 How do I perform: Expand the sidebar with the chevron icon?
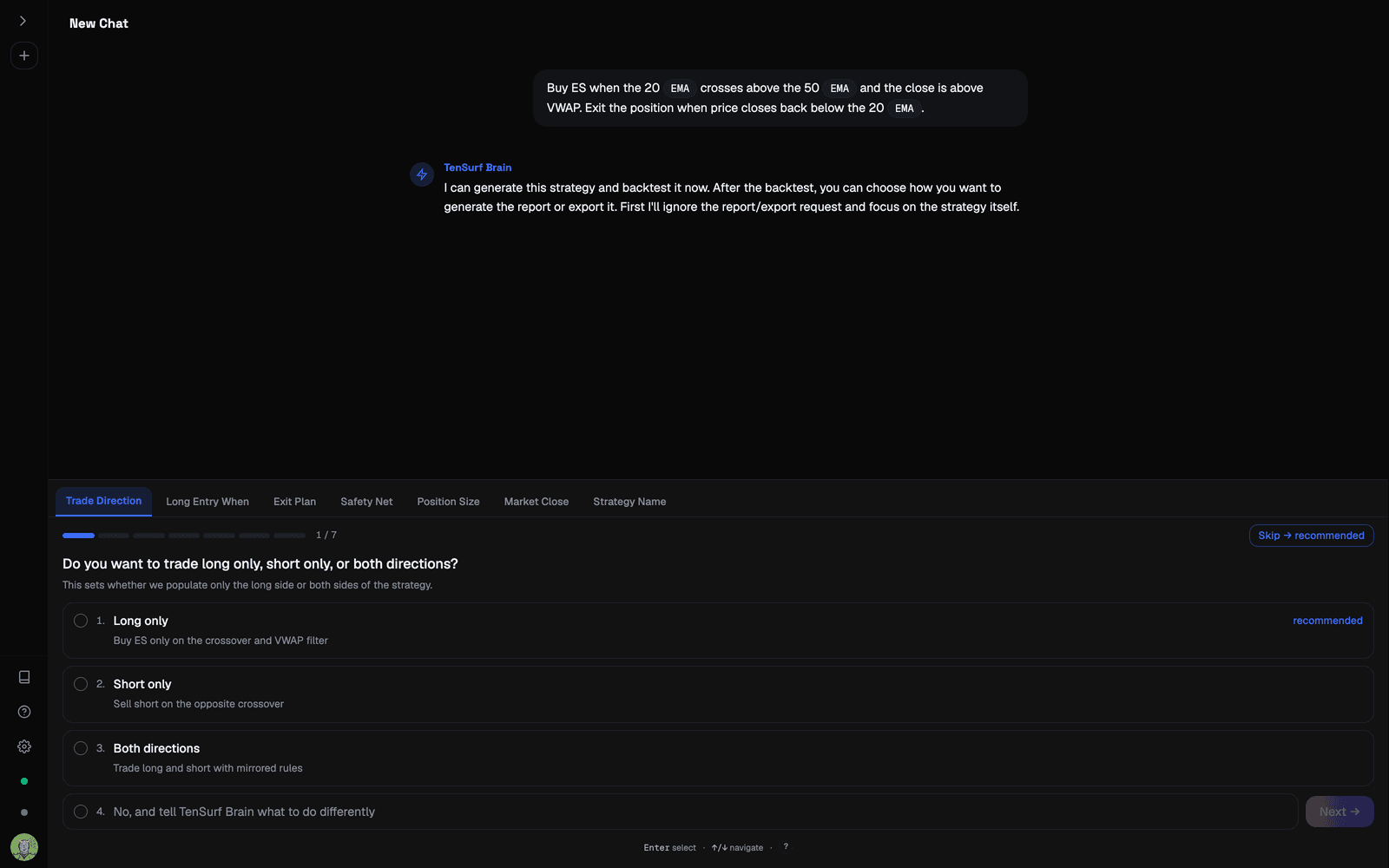coord(23,21)
